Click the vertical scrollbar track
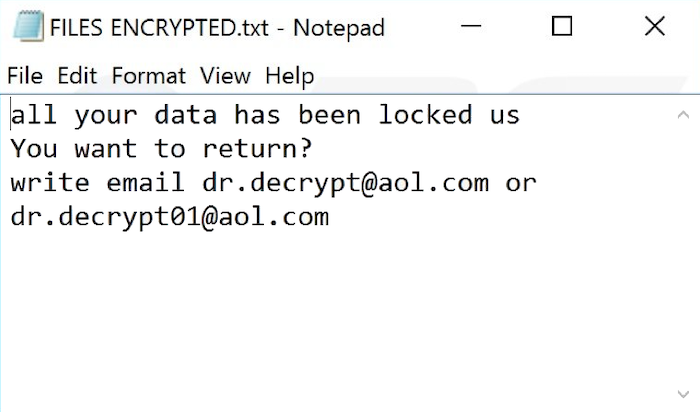700x412 pixels. click(x=683, y=254)
